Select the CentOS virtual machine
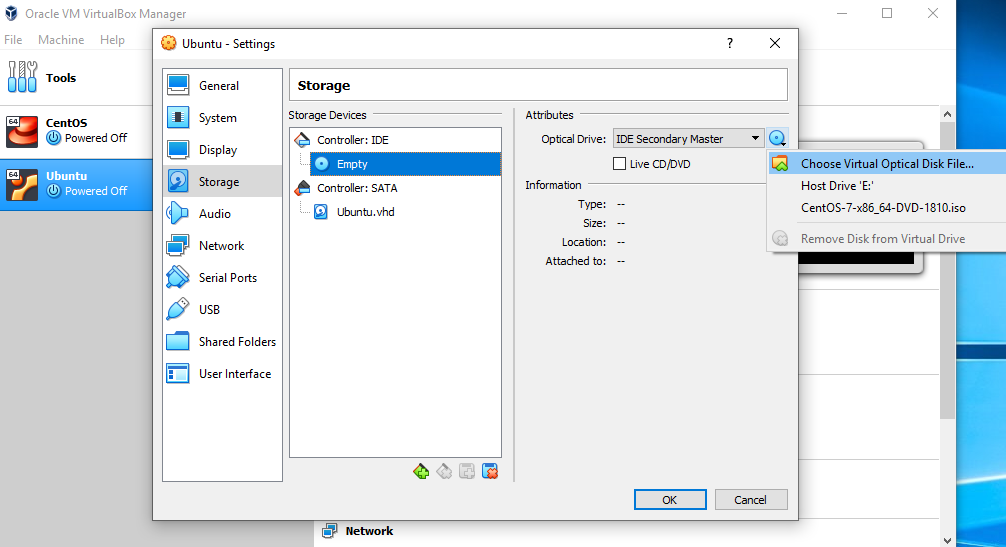 pyautogui.click(x=76, y=131)
